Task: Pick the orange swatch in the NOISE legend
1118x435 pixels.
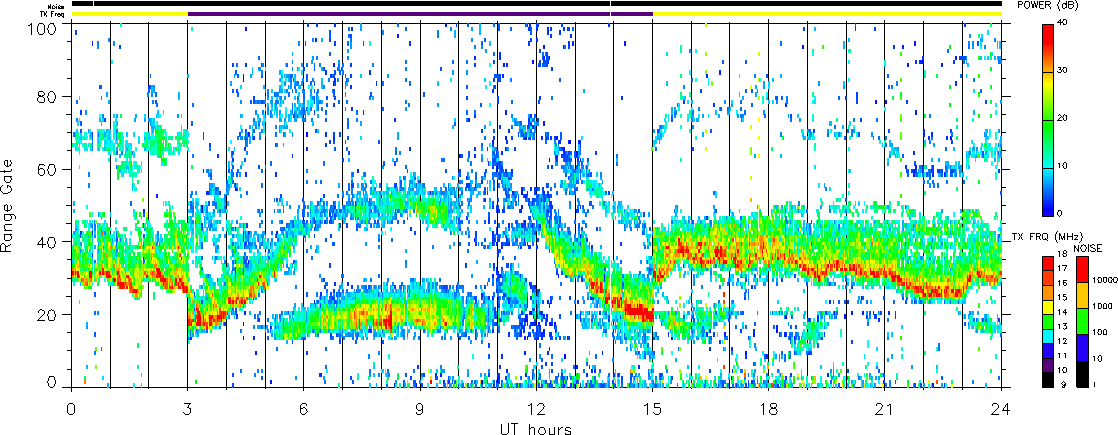Action: 1082,295
